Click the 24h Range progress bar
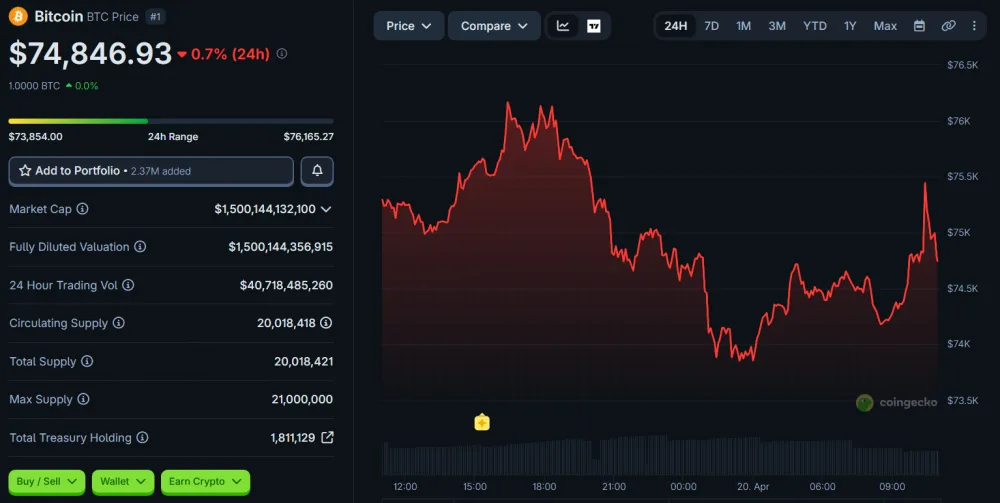Screen dimensions: 1000x503 click(x=171, y=120)
